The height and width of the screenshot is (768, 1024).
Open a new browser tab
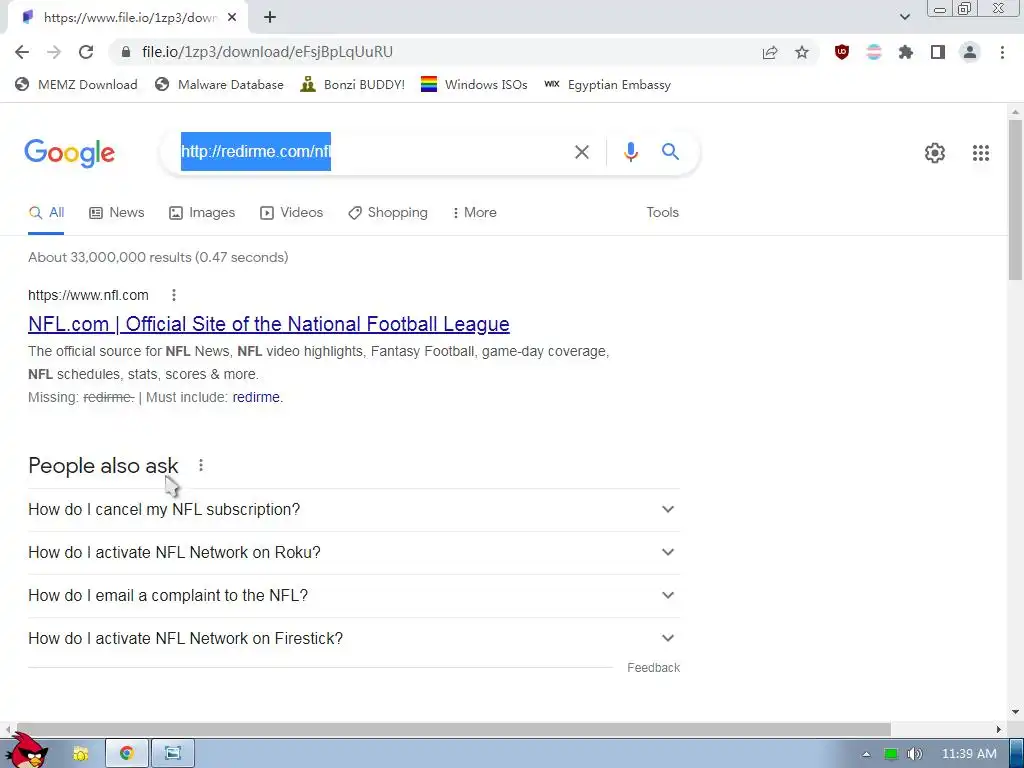pyautogui.click(x=270, y=18)
